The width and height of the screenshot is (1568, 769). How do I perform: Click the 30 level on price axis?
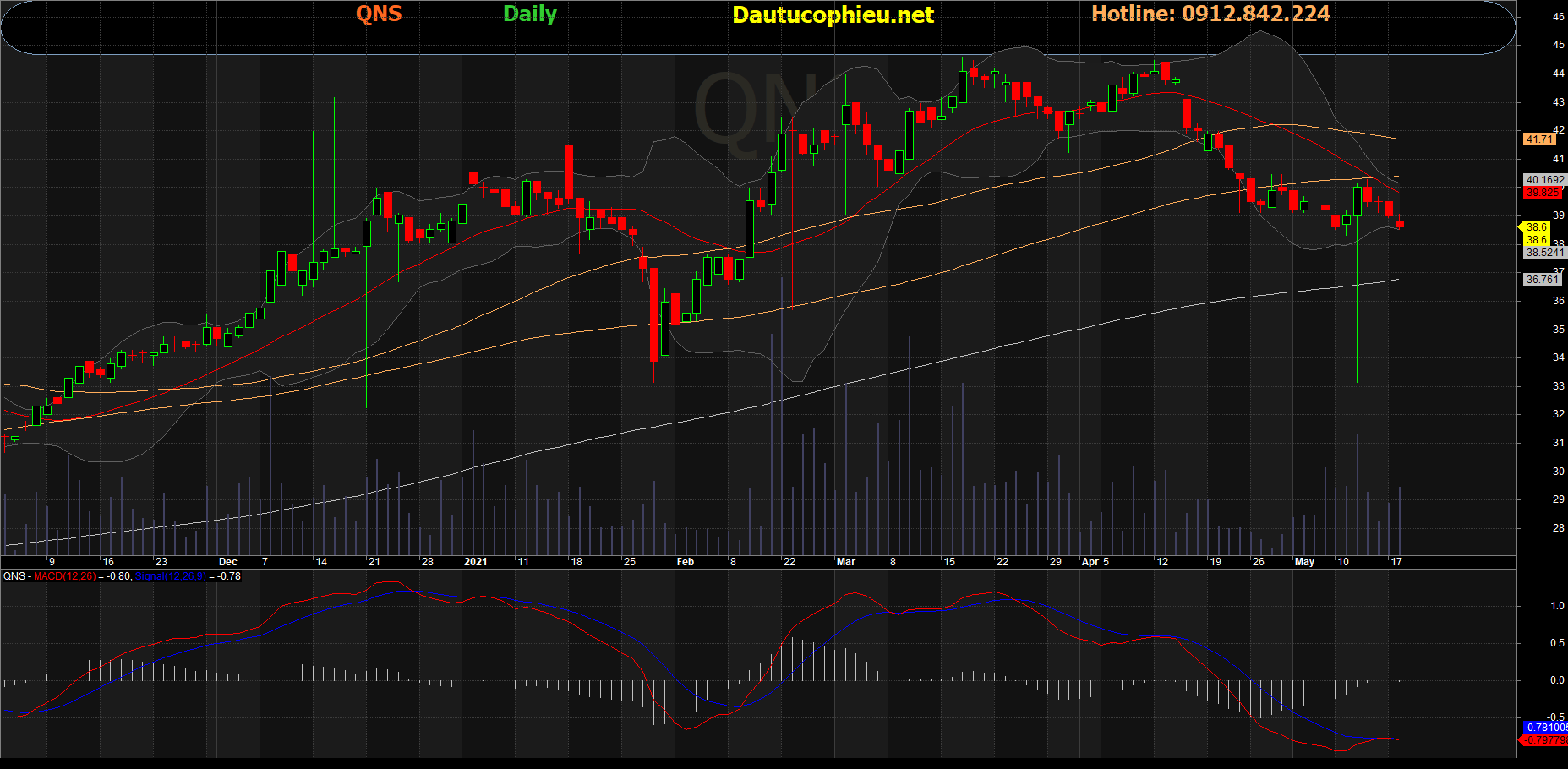click(1558, 472)
